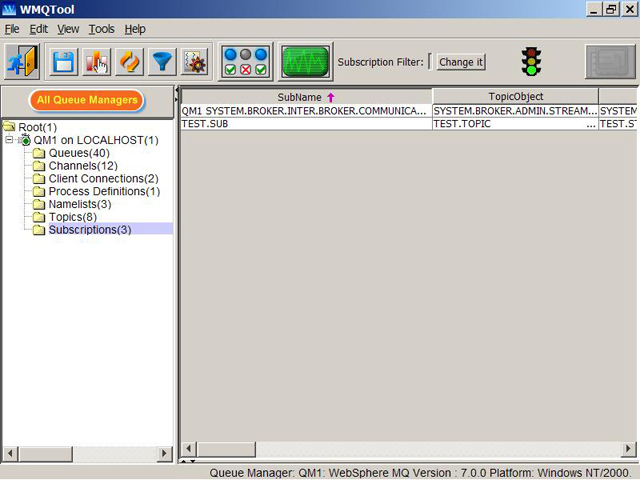Click the orange refresh arrows icon
The height and width of the screenshot is (480, 640).
pos(129,62)
